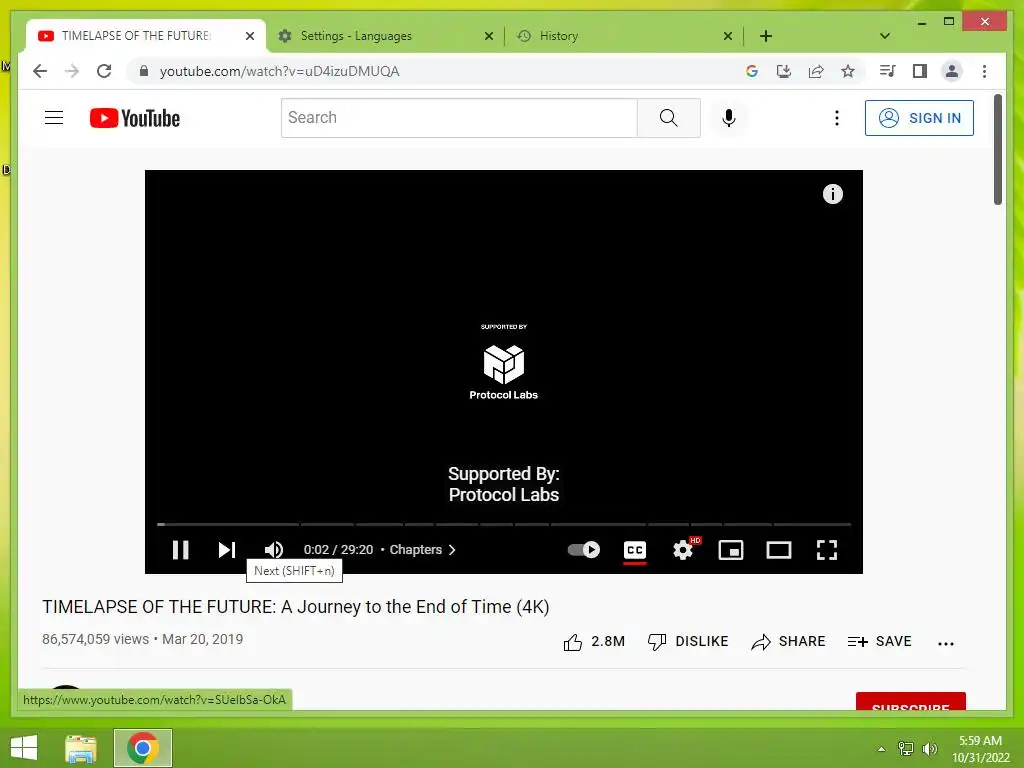Bookmark this page with the star
The image size is (1024, 768).
[848, 71]
